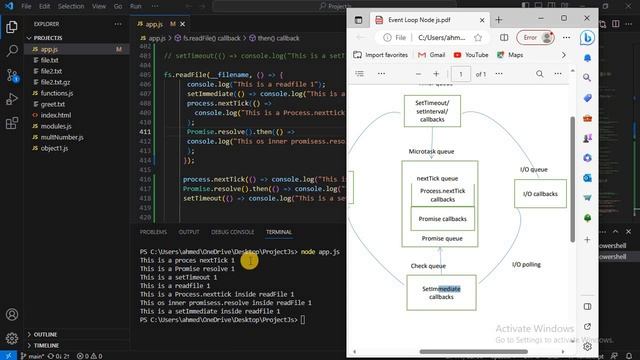The width and height of the screenshot is (640, 360).
Task: Add a new Edge sidebar app
Action: 587,240
